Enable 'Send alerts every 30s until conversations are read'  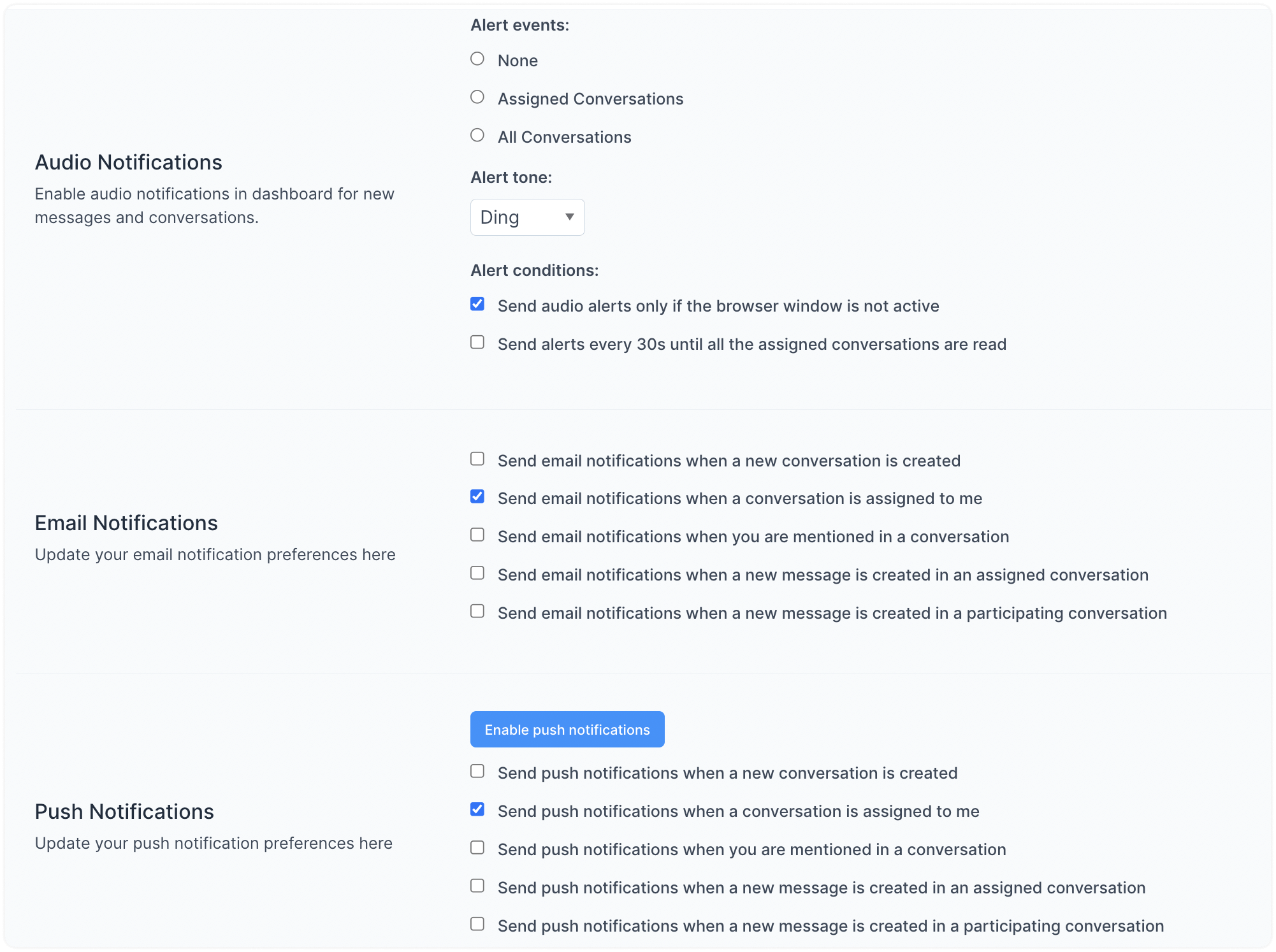click(x=477, y=343)
